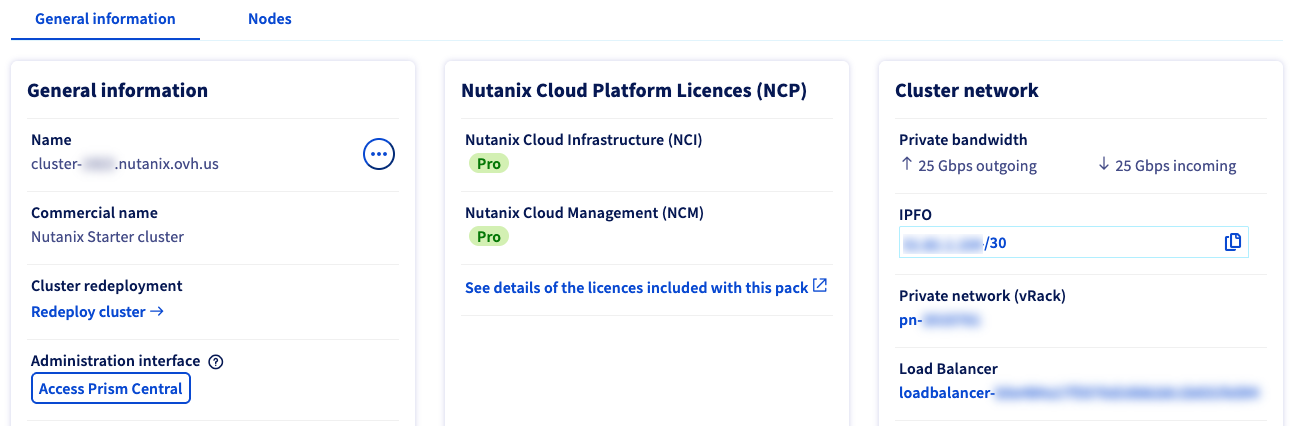Switch to the General information tab
The height and width of the screenshot is (426, 1299).
[x=105, y=19]
